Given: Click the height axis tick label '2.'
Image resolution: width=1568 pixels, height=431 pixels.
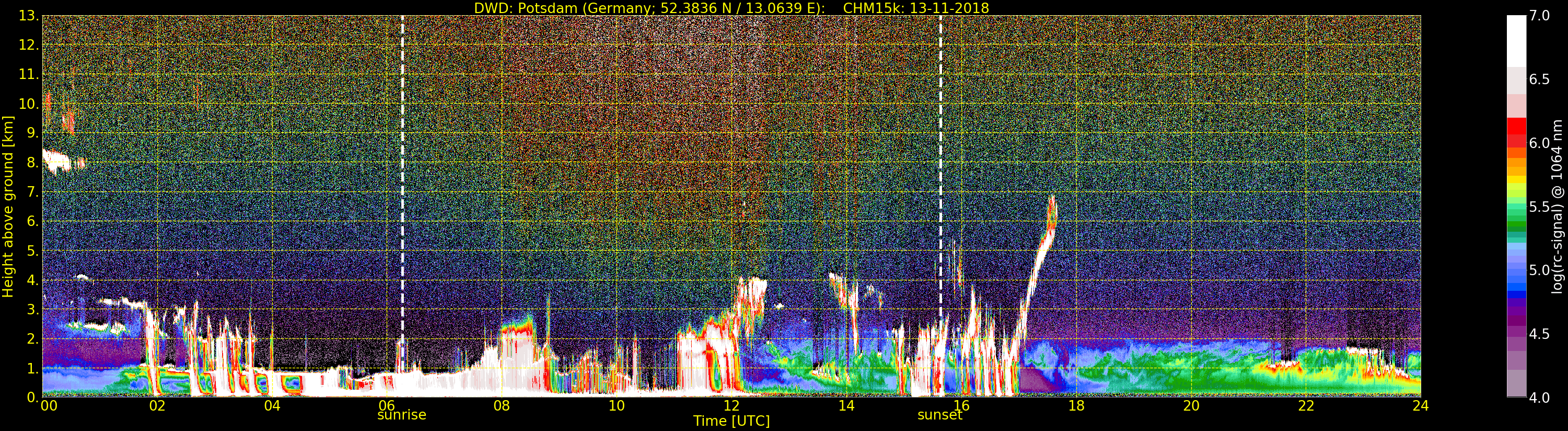Looking at the screenshot, I should click(33, 339).
